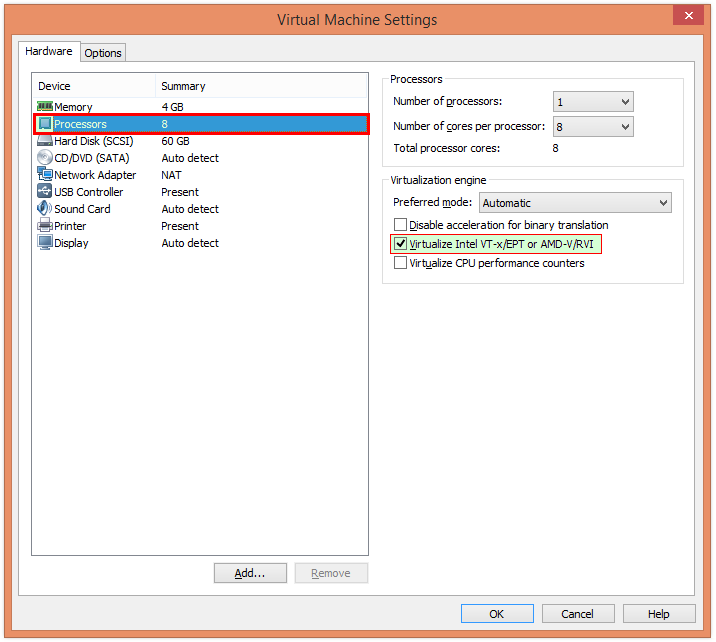Confirm settings with OK button
The image size is (716, 642).
pos(497,614)
